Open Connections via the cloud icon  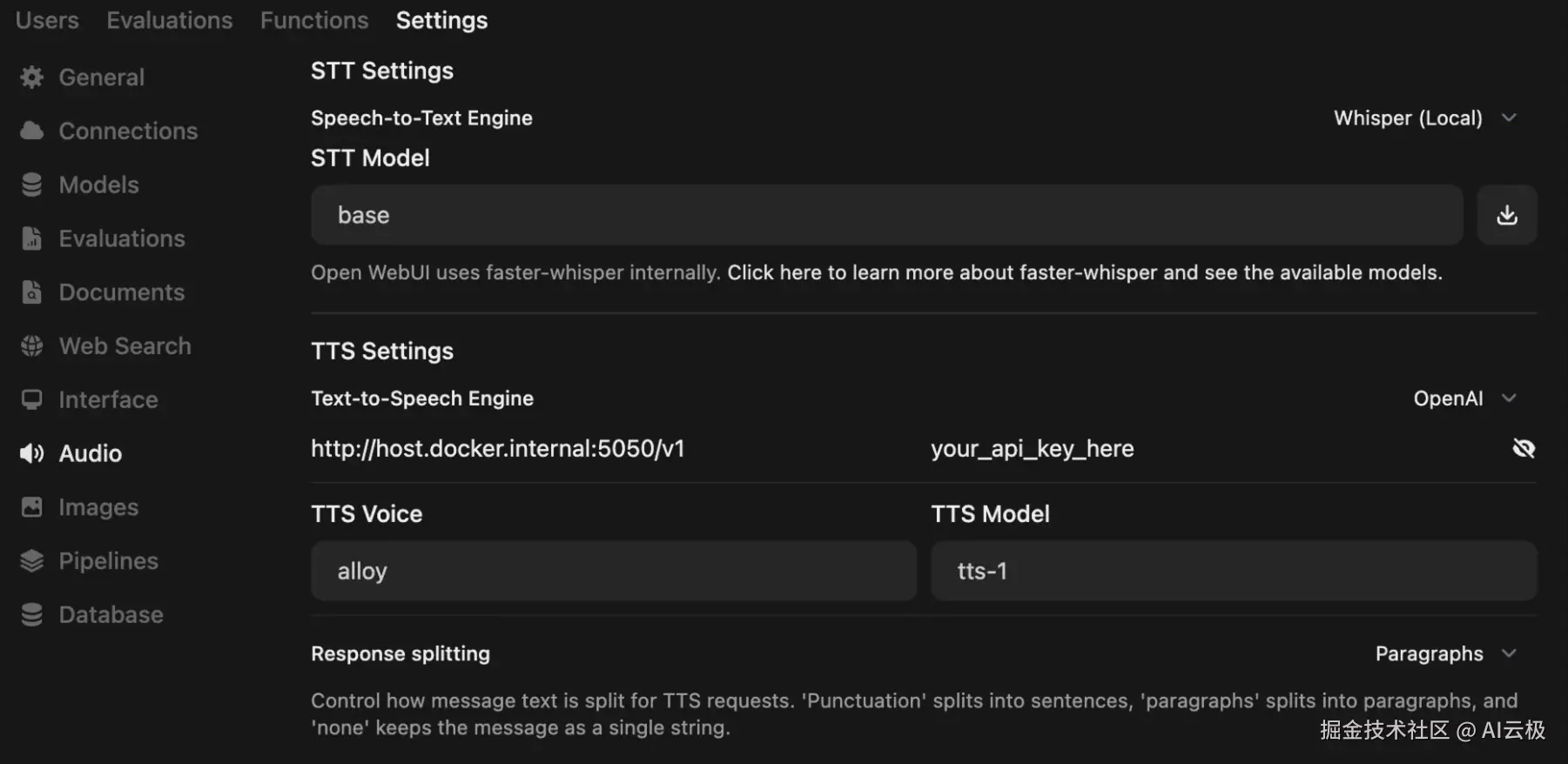point(32,131)
